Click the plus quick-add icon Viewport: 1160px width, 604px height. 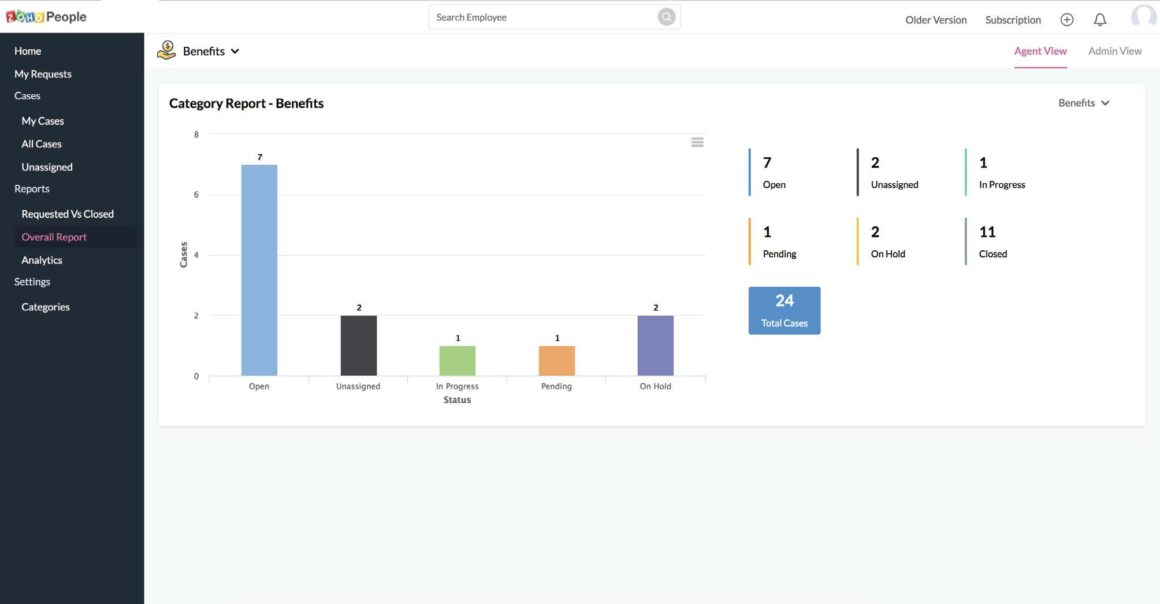coord(1067,20)
